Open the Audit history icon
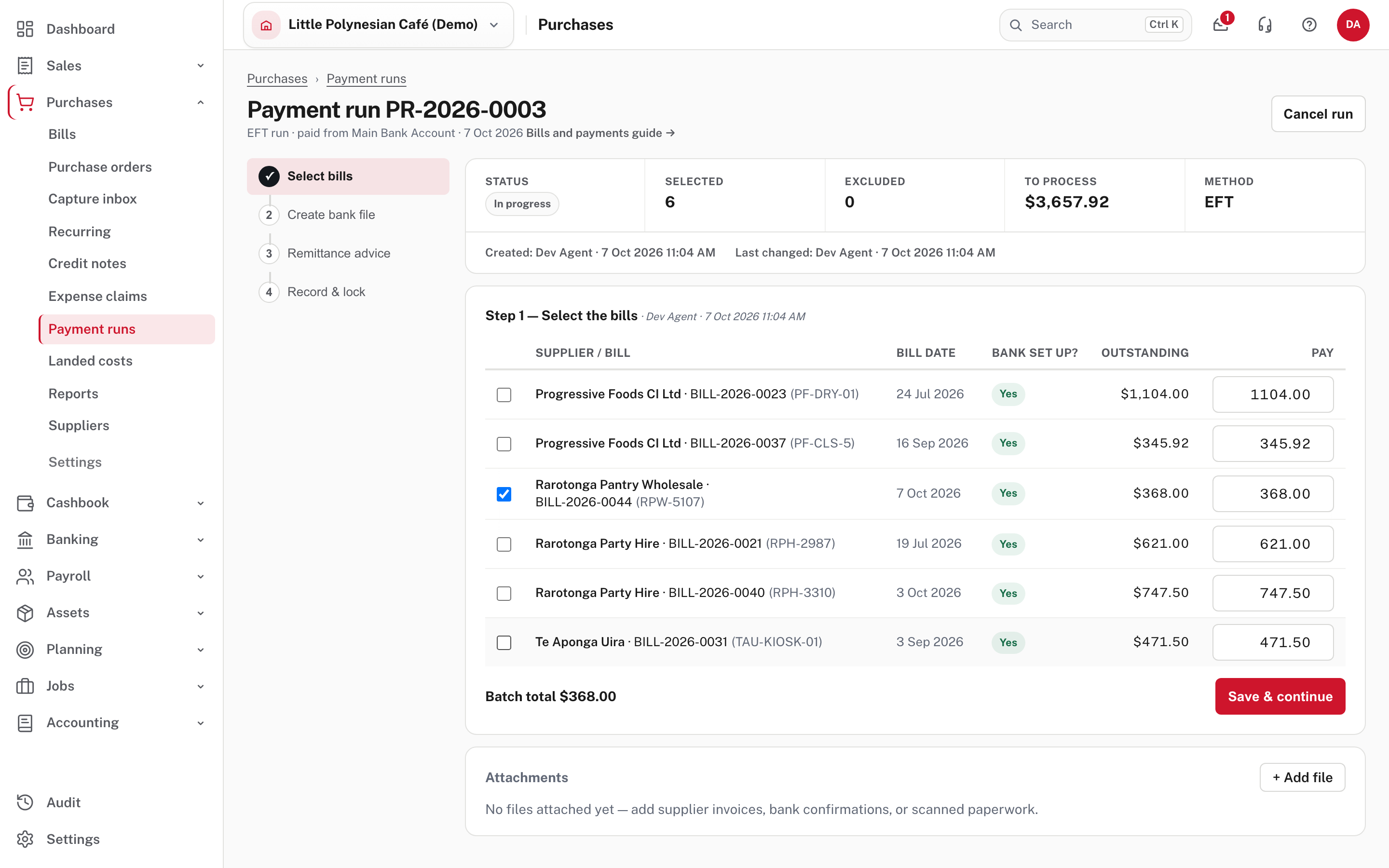Screen dimensions: 1389x868 point(25,802)
